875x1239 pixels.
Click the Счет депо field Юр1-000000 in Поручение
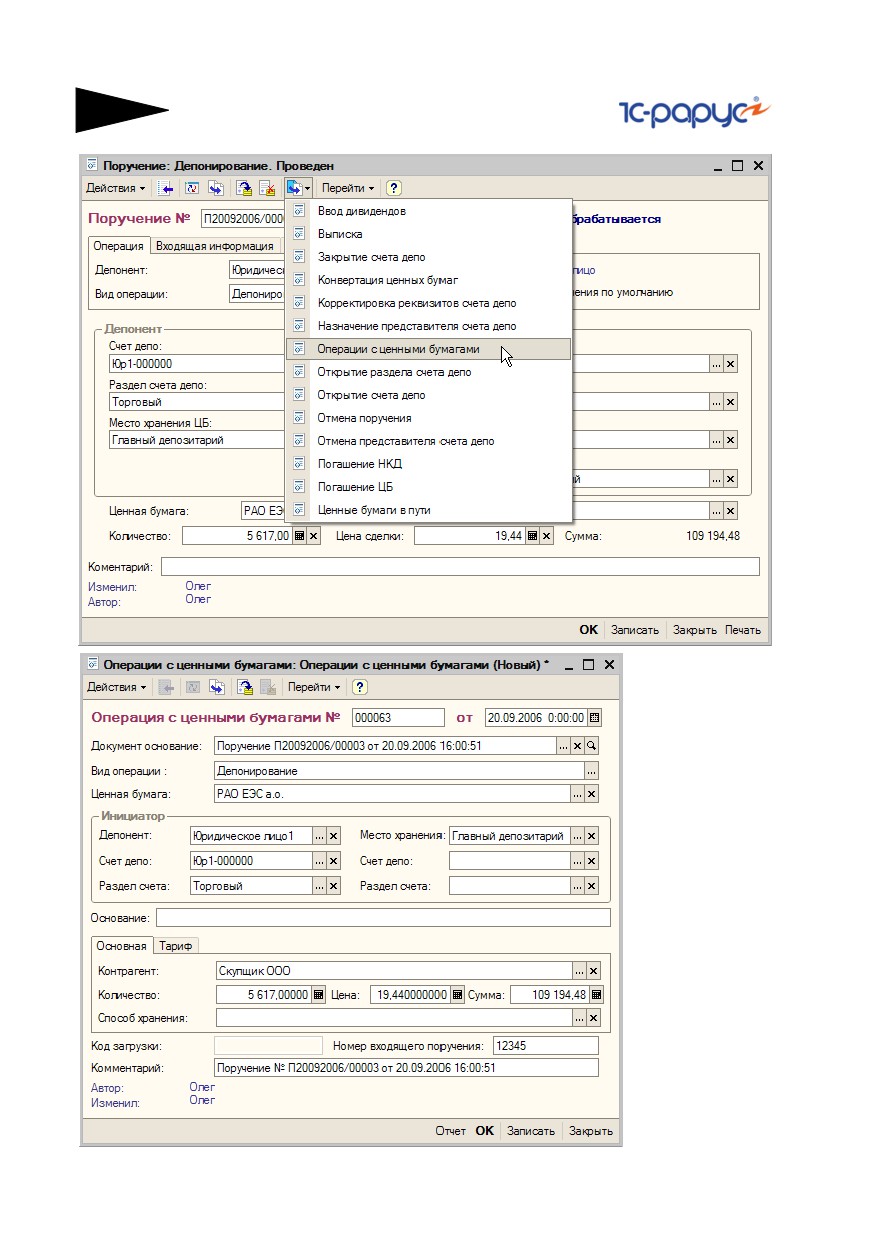click(x=197, y=364)
